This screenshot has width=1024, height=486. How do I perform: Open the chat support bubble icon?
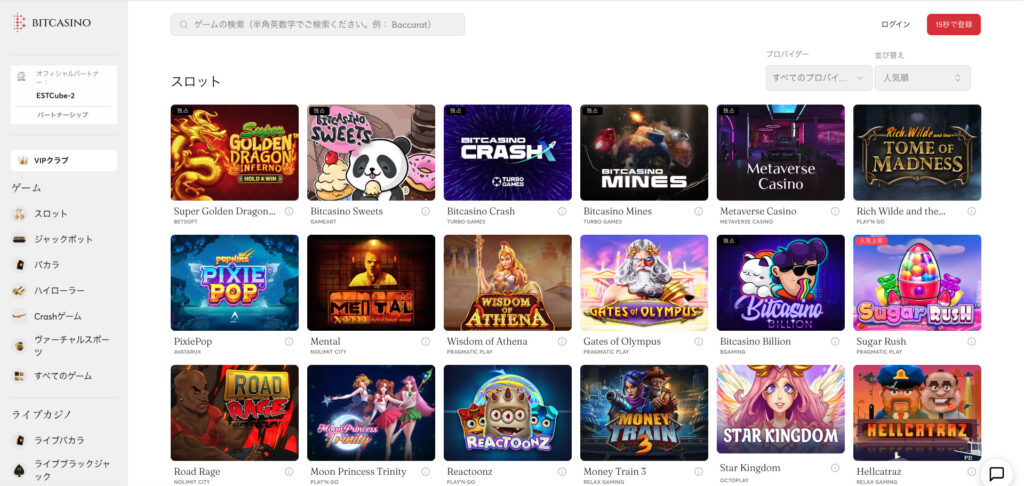pos(997,474)
